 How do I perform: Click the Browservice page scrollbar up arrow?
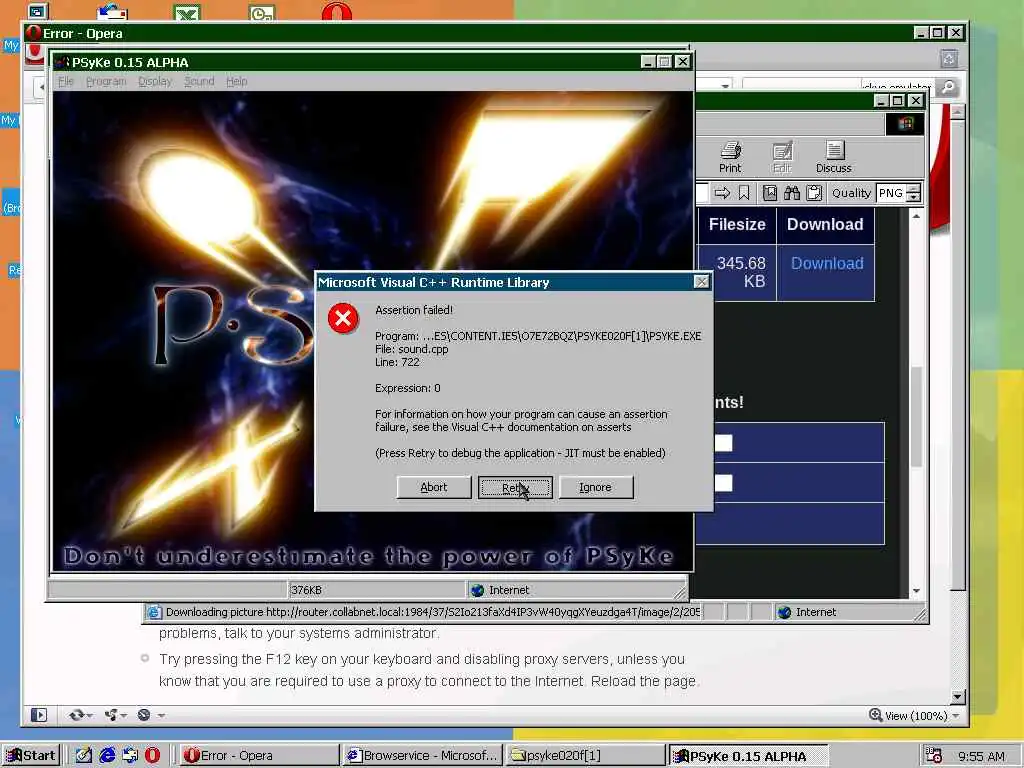point(916,216)
